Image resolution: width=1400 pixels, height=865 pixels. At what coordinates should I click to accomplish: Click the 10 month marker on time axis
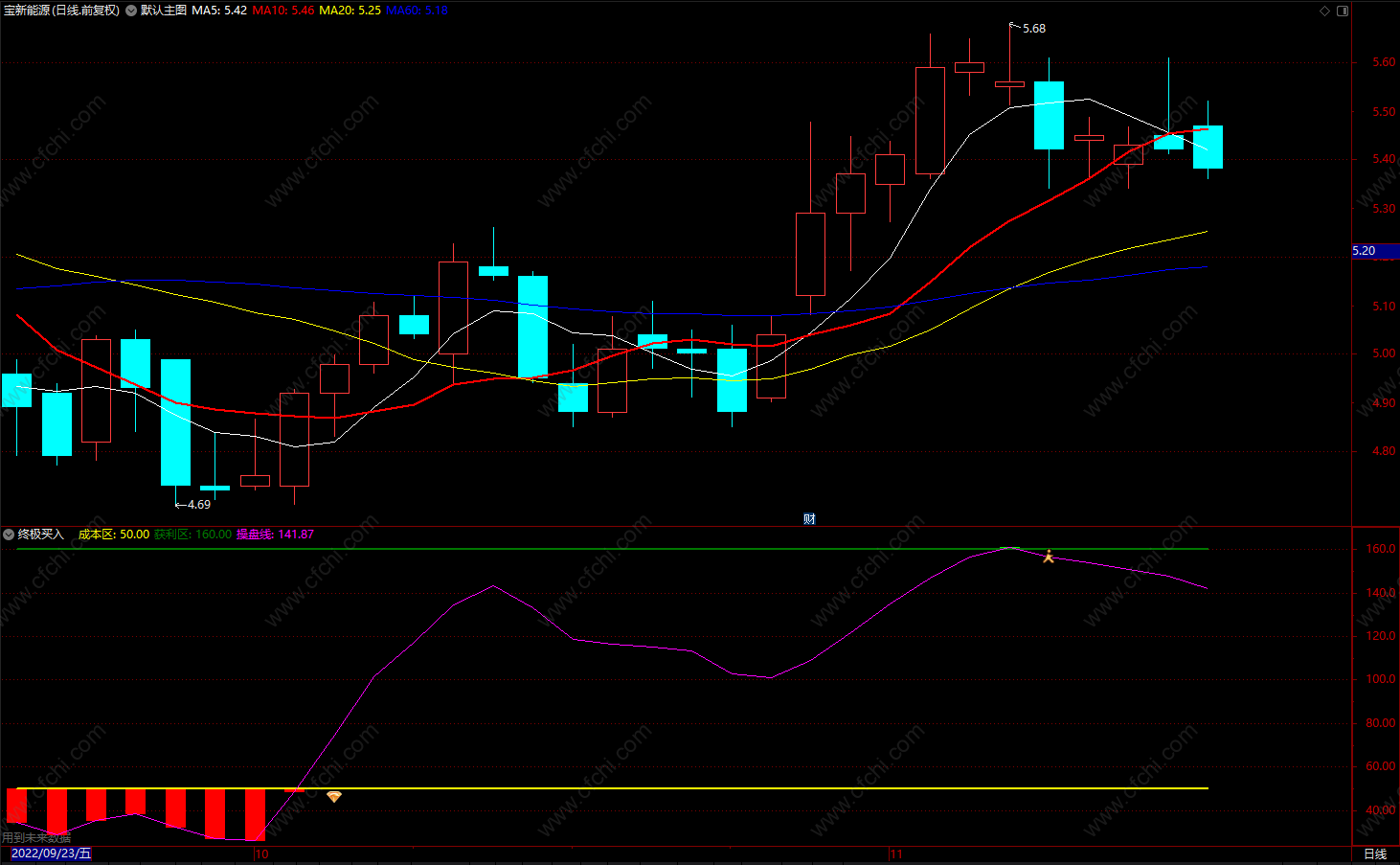pyautogui.click(x=261, y=854)
